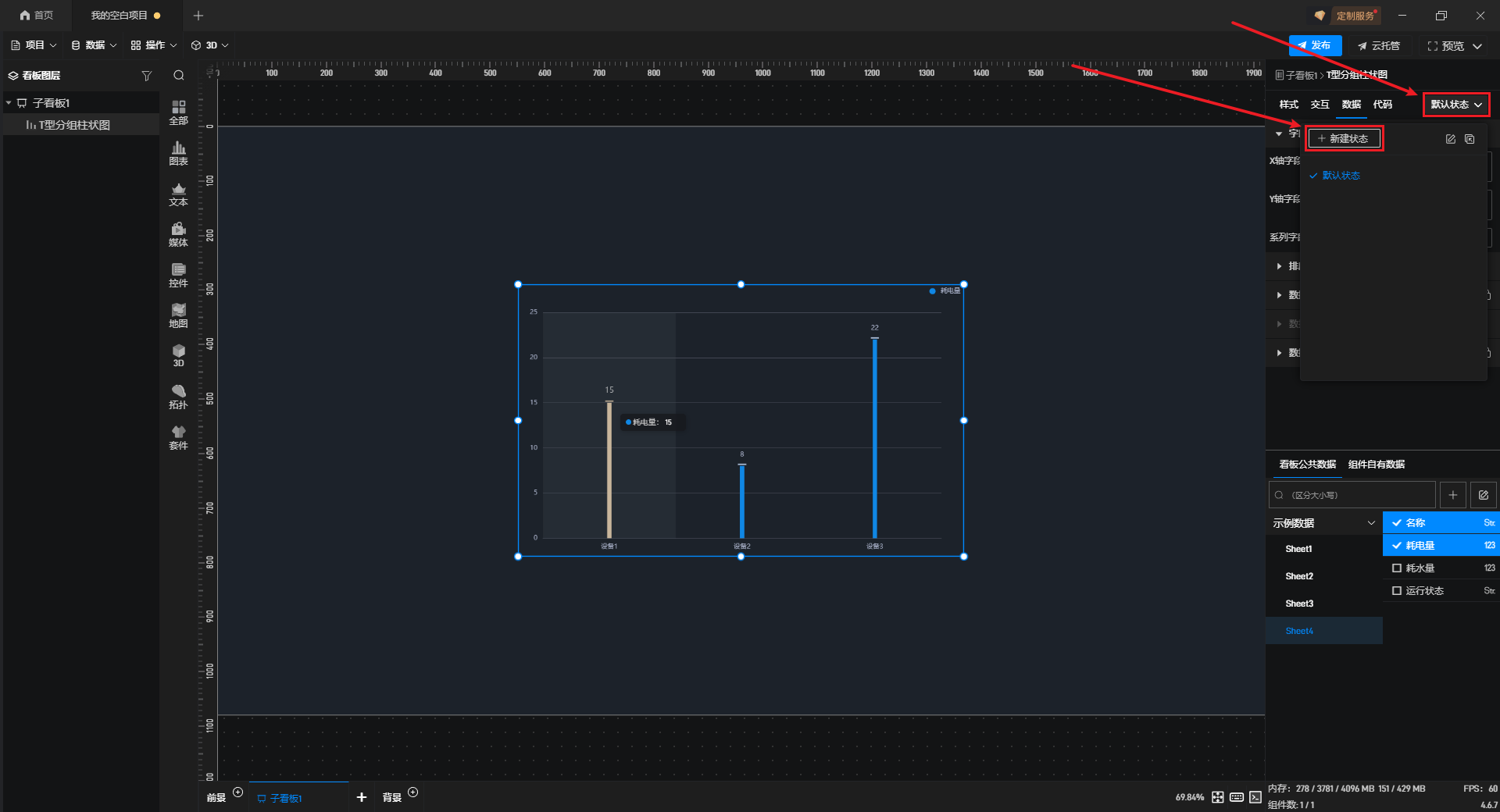
Task: Click the 新建状态 button
Action: point(1344,139)
